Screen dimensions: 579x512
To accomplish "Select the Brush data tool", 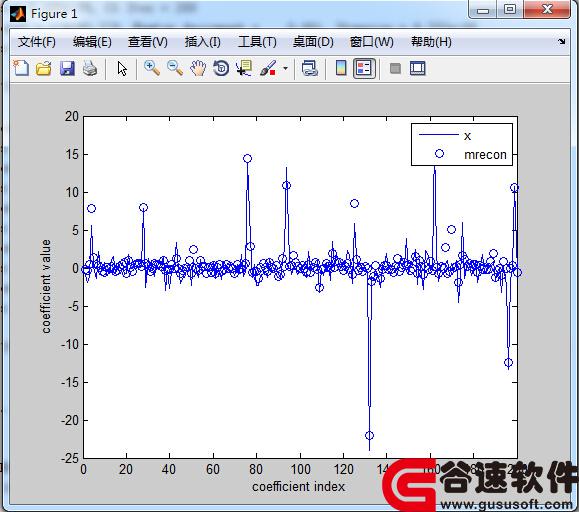I will (x=268, y=69).
